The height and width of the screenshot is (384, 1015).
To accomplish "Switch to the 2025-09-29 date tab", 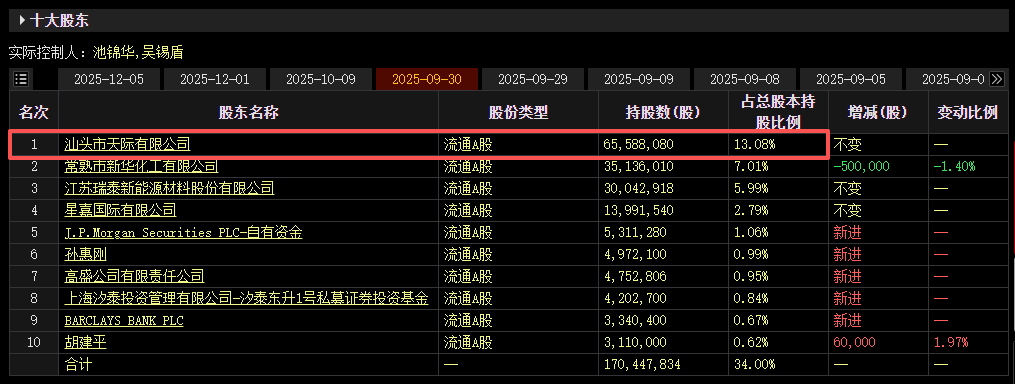I will [533, 80].
